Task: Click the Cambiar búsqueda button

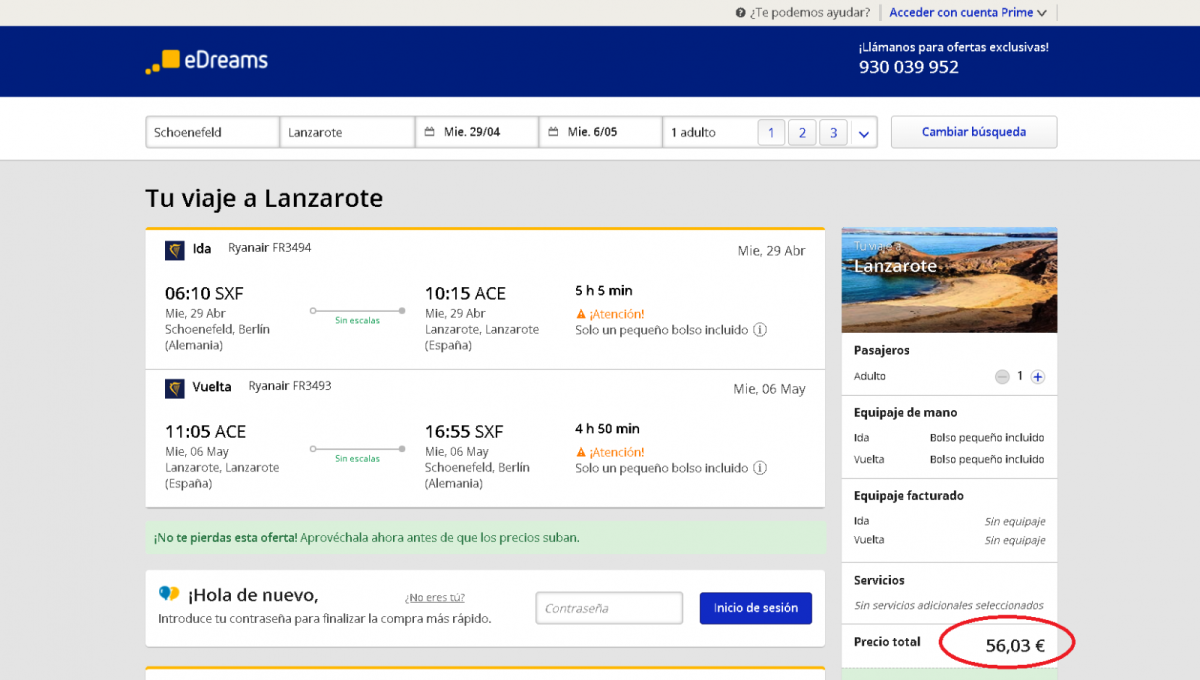Action: click(x=973, y=132)
